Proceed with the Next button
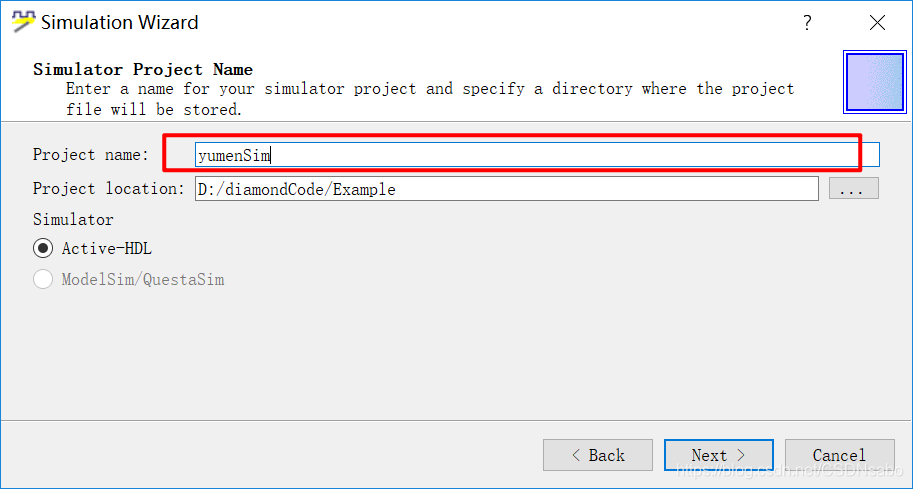Screen dimensions: 913x489 pyautogui.click(x=719, y=455)
